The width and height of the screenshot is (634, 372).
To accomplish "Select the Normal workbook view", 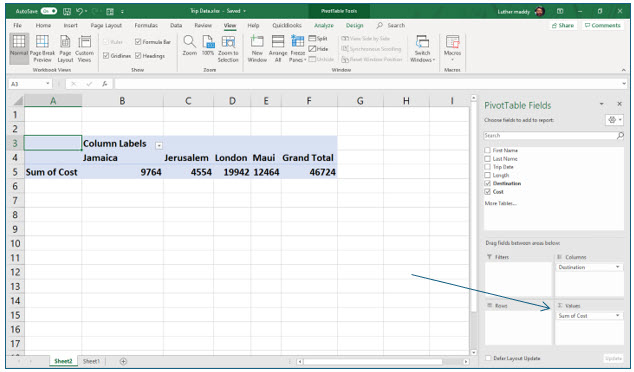I will tap(19, 48).
